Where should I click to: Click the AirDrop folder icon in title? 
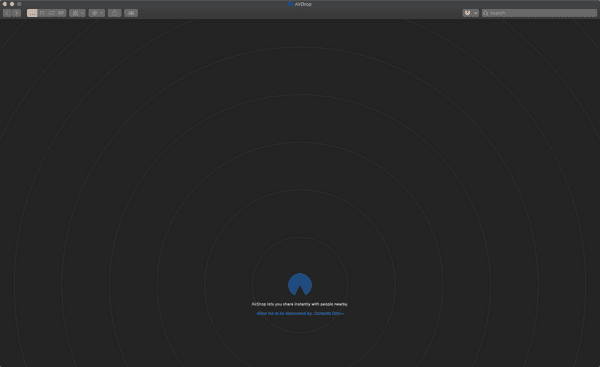[290, 4]
